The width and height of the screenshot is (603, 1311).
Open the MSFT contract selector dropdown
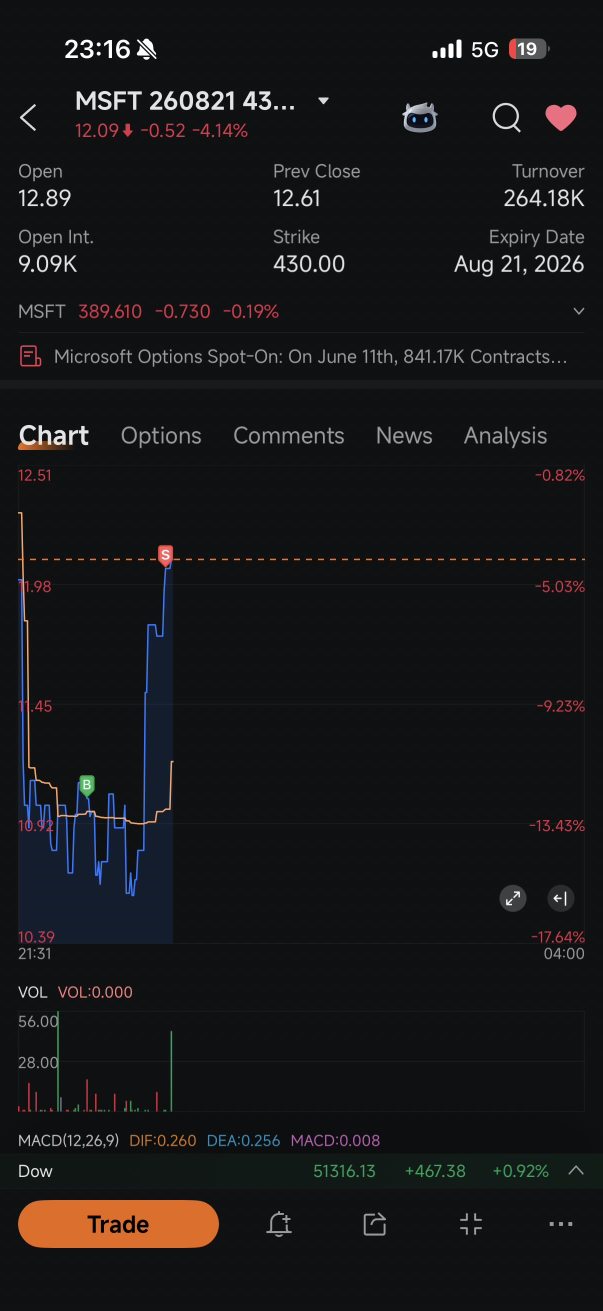(323, 101)
